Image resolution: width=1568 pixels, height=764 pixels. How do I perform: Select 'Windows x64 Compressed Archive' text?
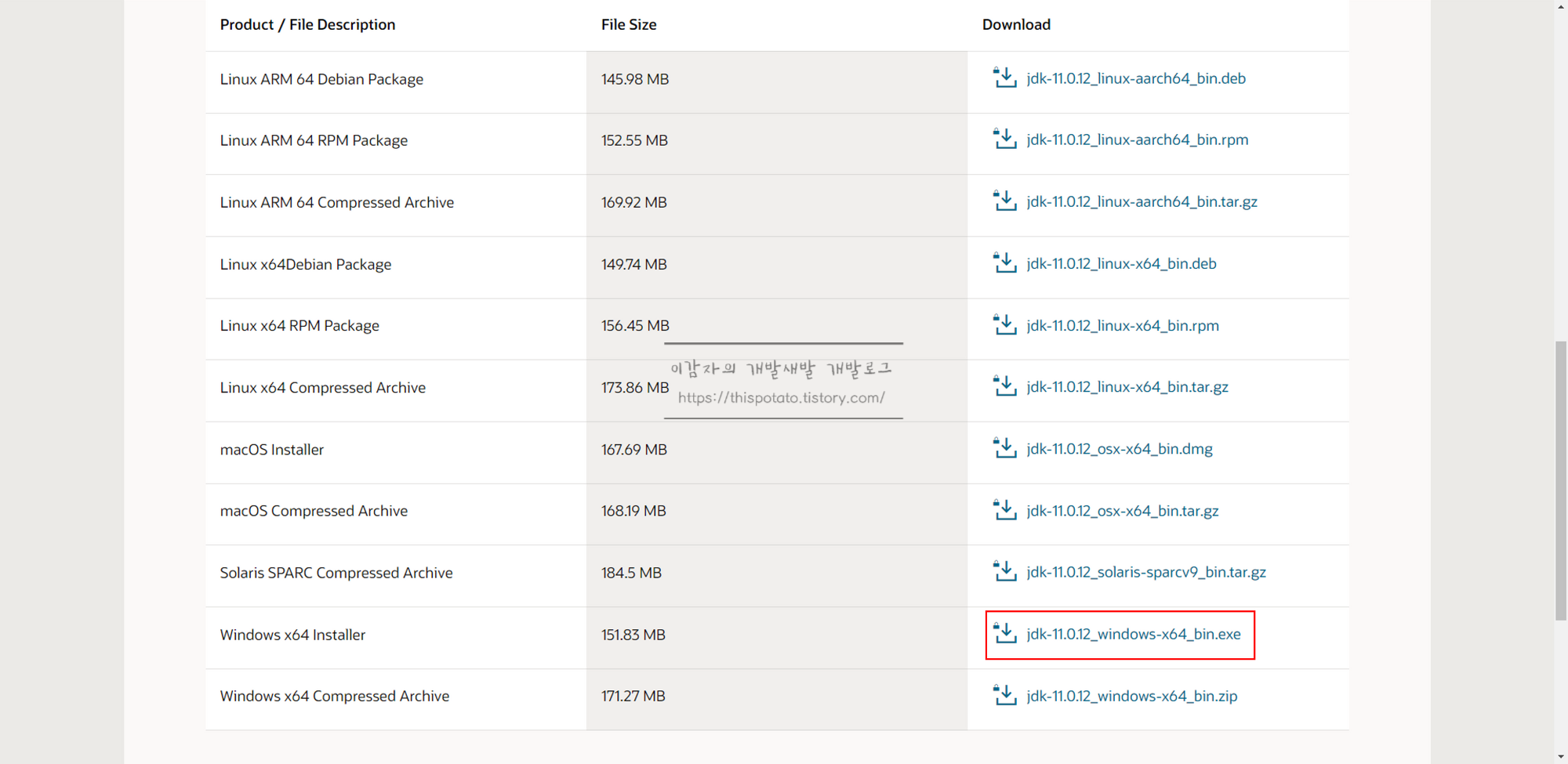pyautogui.click(x=335, y=696)
